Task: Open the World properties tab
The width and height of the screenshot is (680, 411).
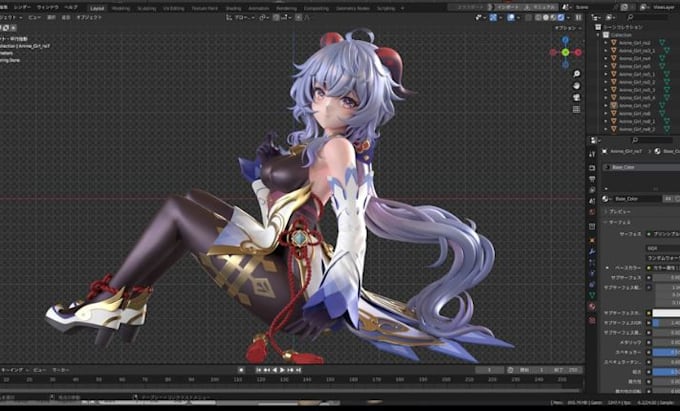Action: (592, 212)
